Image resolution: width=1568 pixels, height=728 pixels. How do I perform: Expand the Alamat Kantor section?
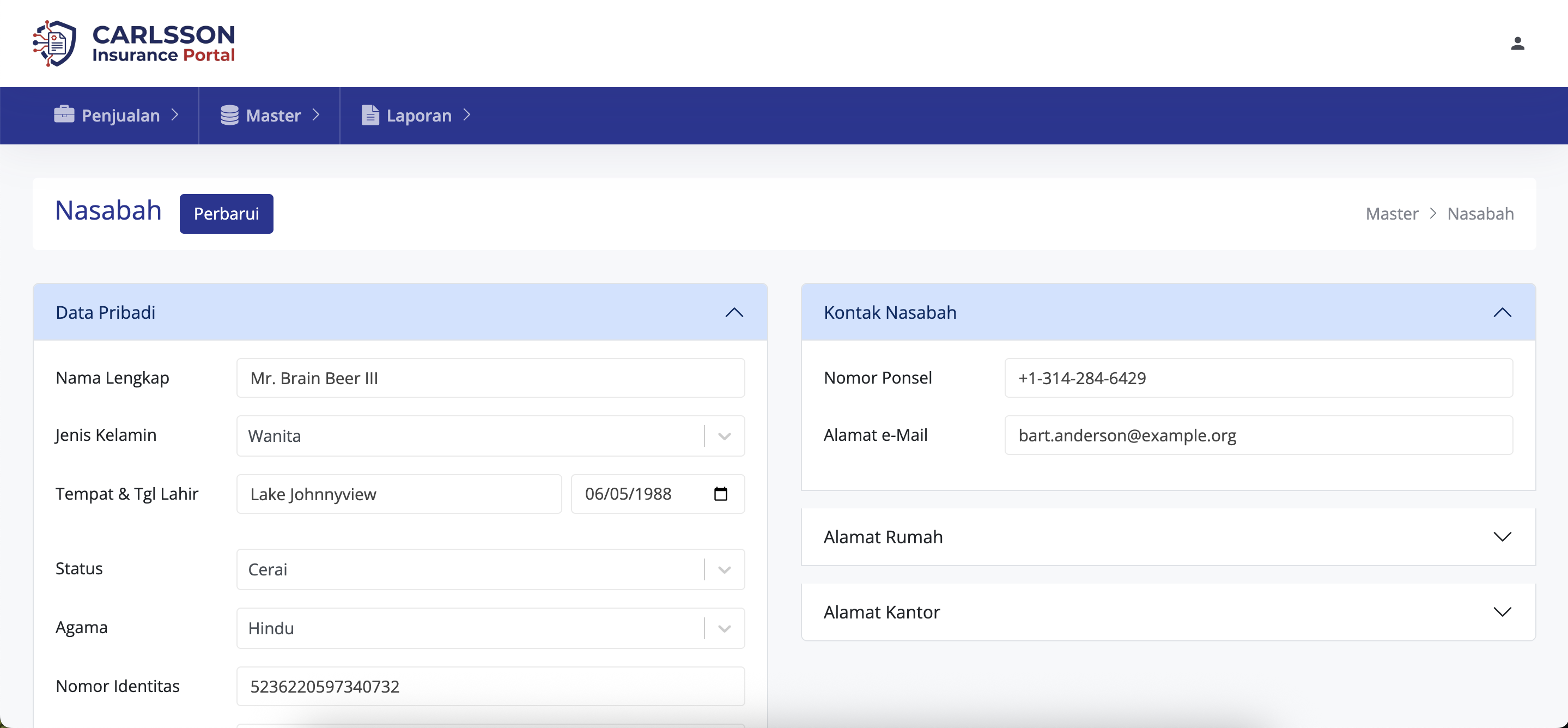coord(1168,612)
